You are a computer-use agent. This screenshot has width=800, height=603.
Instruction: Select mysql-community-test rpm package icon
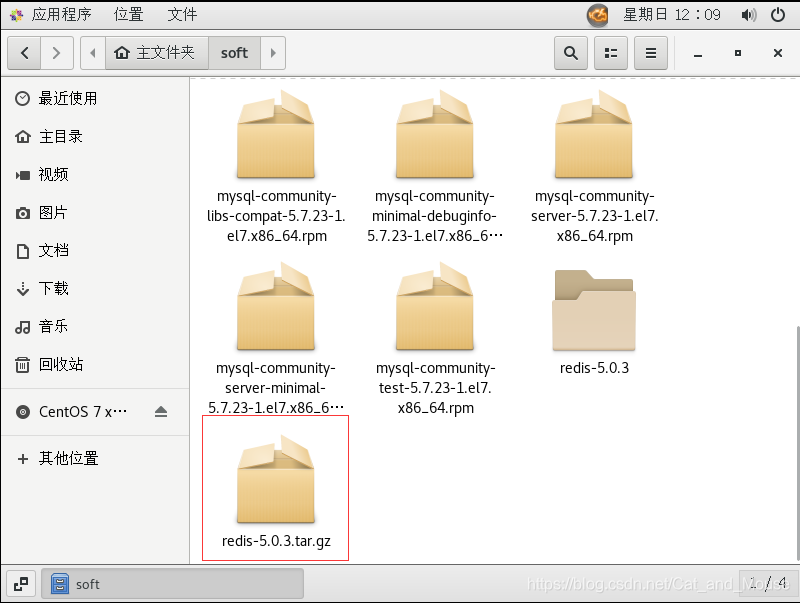point(435,307)
